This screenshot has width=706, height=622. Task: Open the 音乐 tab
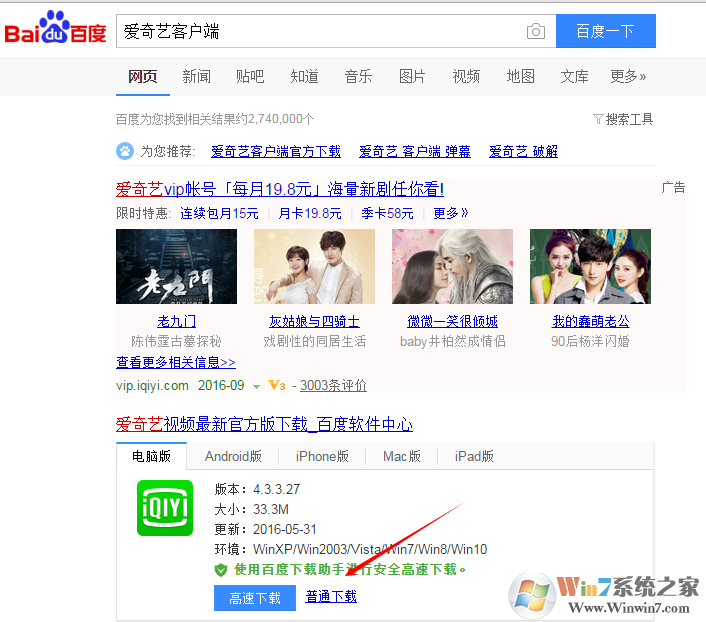[358, 76]
